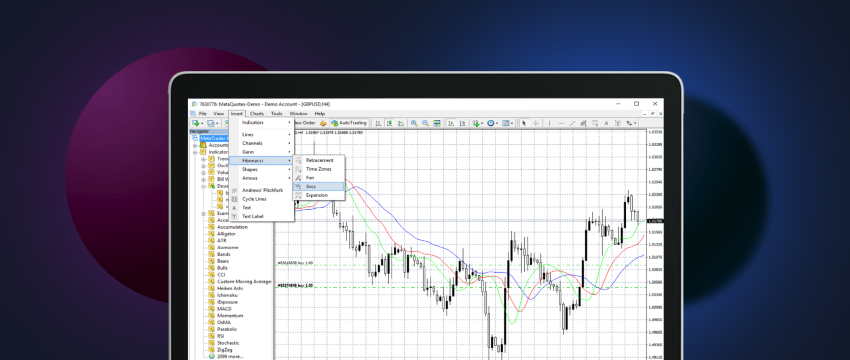
Task: Open the View menu
Action: point(218,114)
